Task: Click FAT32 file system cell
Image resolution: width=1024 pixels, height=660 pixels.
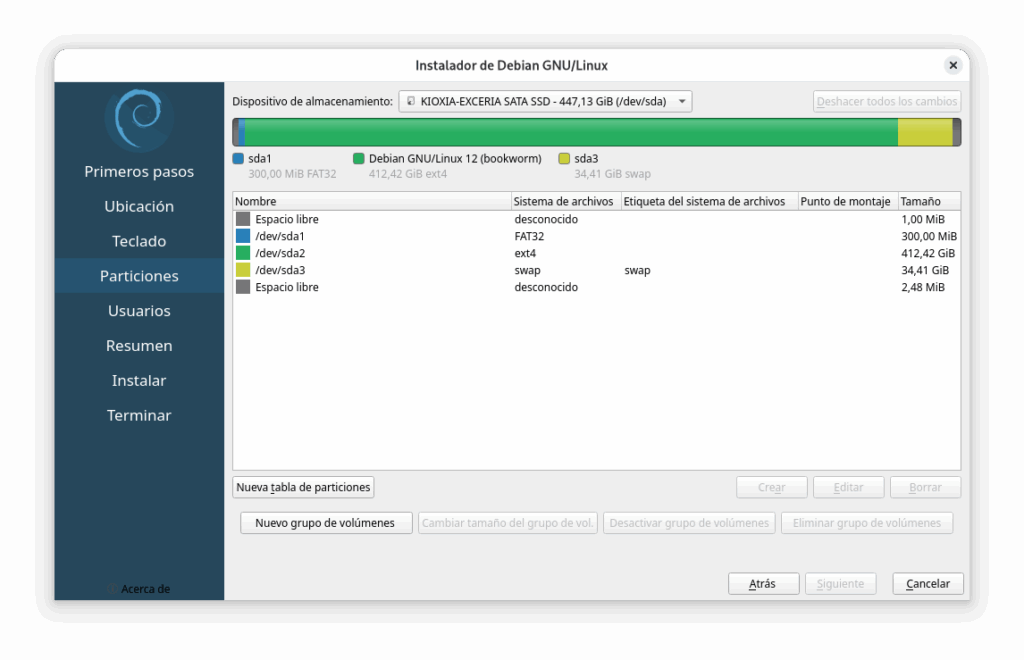Action: (x=529, y=236)
